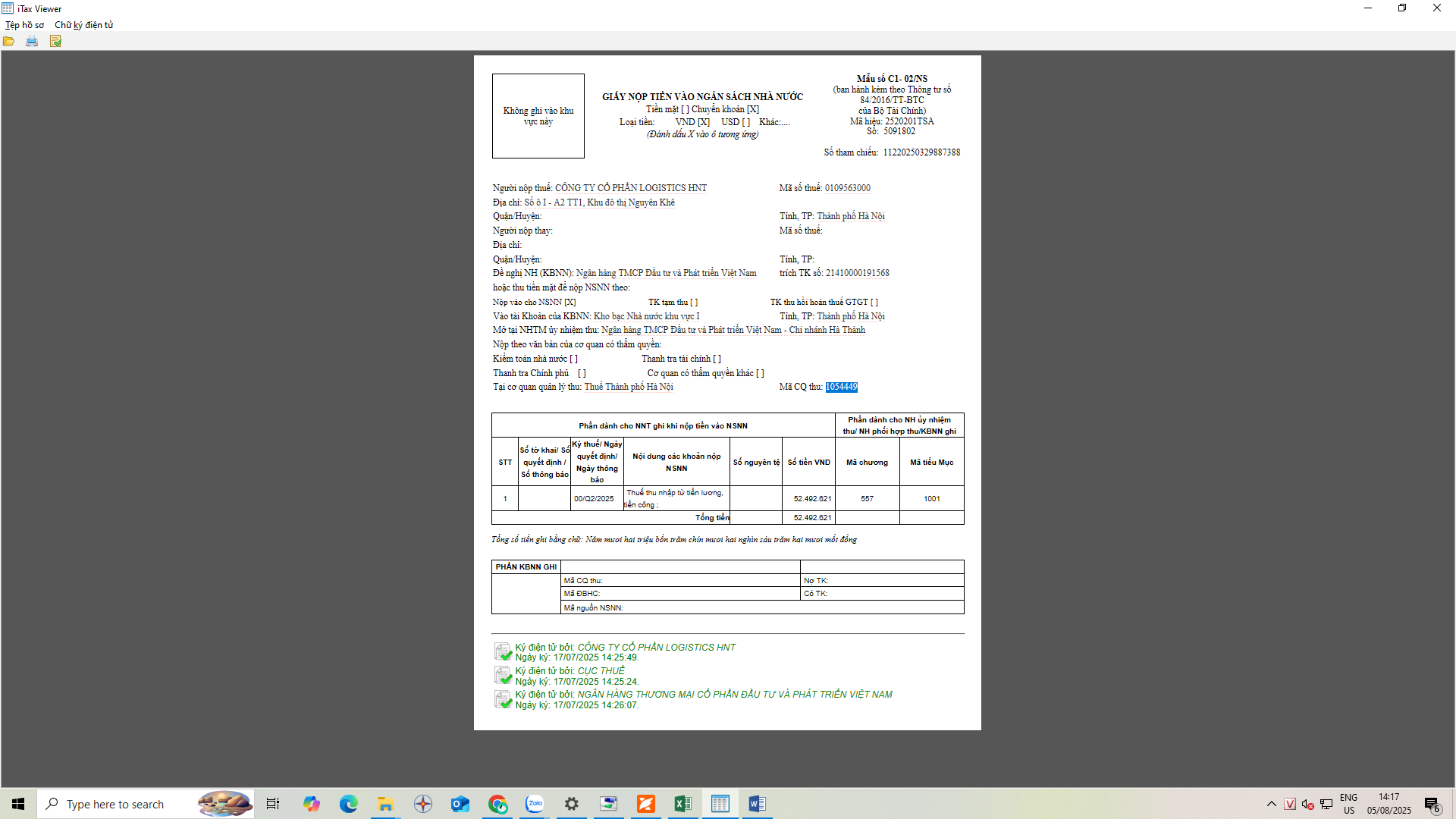The height and width of the screenshot is (819, 1456).
Task: Click the printer toolbar icon
Action: click(x=32, y=42)
